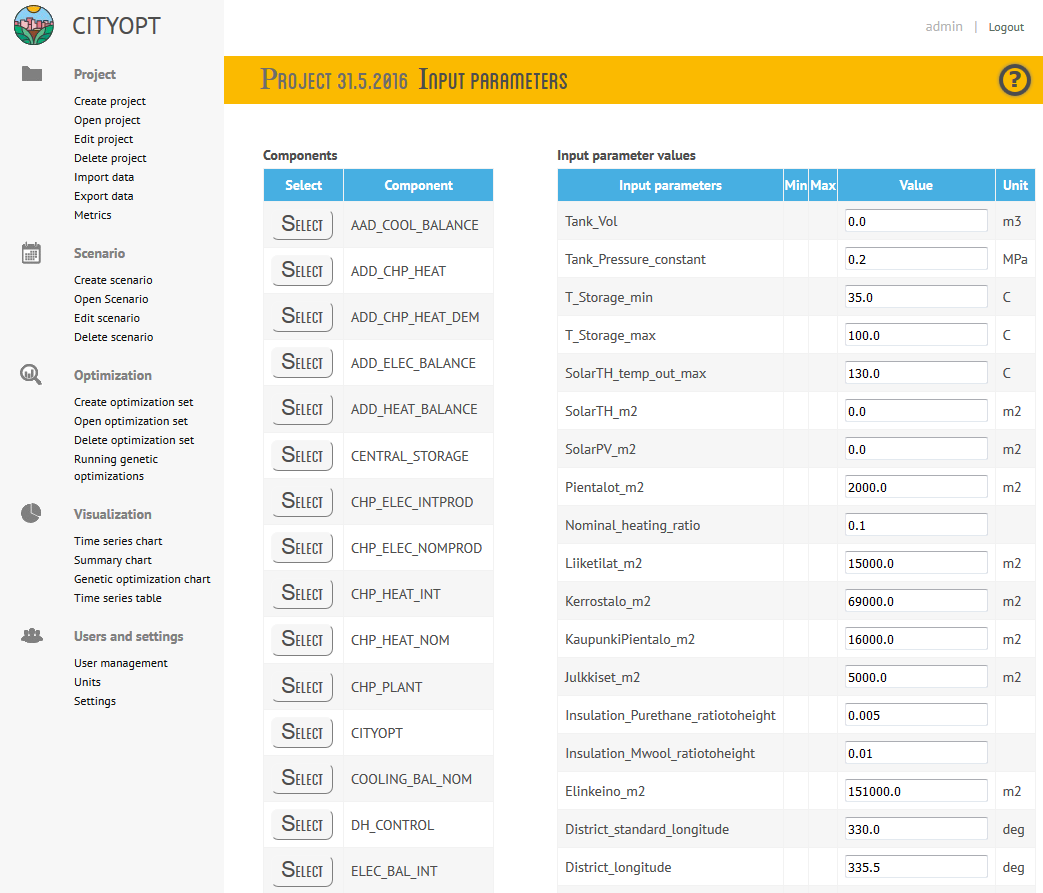
Task: Open the Import data menu item
Action: click(104, 177)
